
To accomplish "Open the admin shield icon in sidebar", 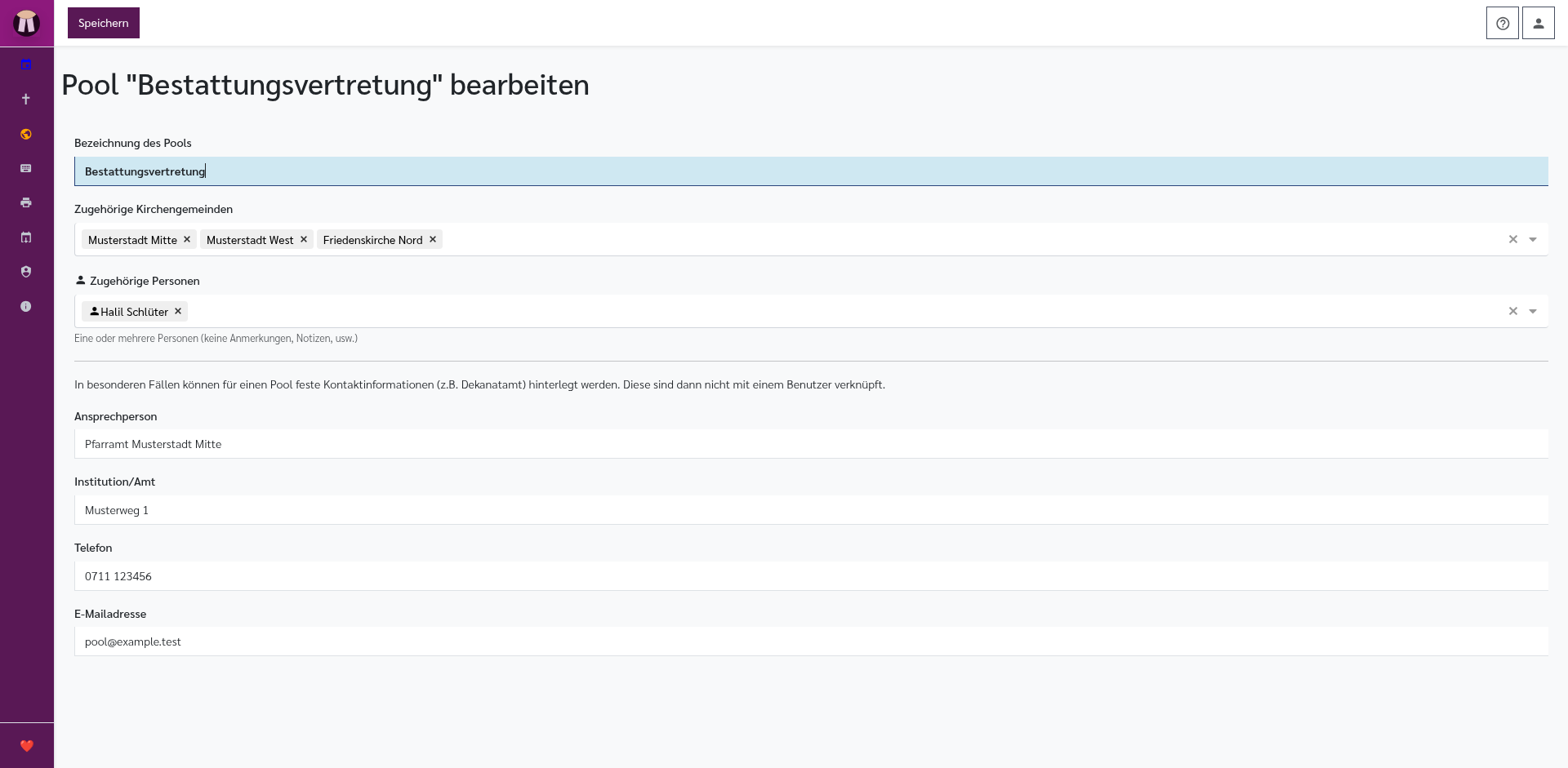I will (x=26, y=272).
